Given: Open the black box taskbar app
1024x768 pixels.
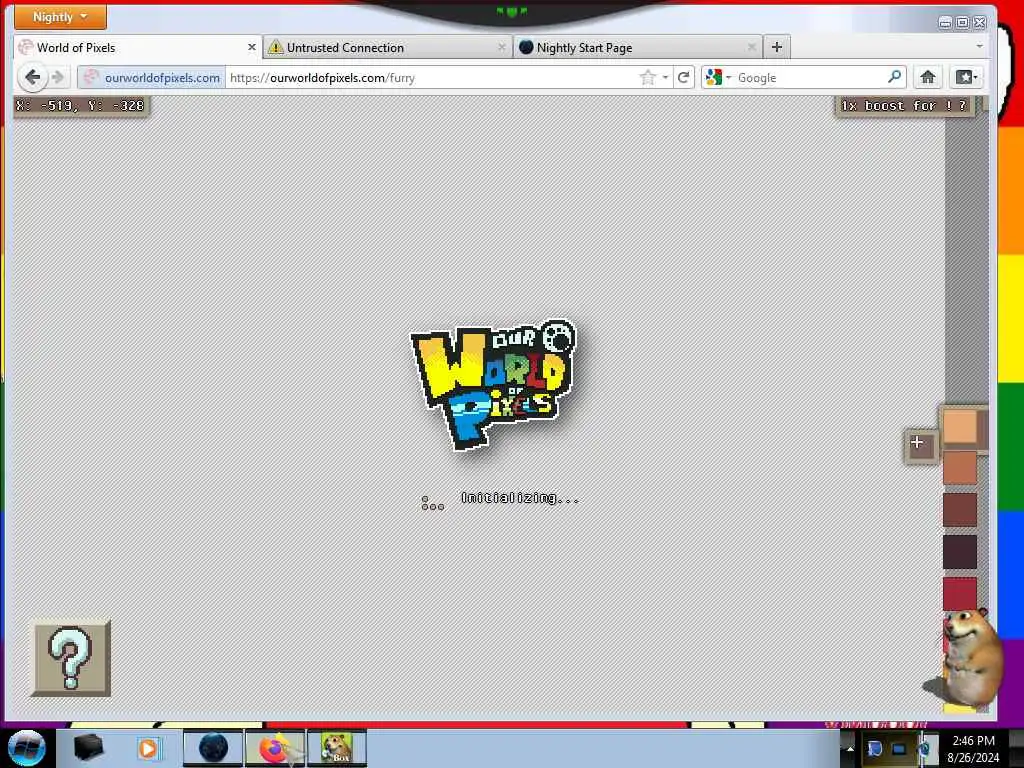Looking at the screenshot, I should pyautogui.click(x=89, y=748).
